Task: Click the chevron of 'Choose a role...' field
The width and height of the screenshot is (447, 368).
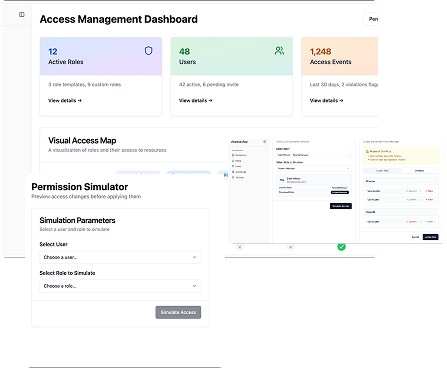Action: pyautogui.click(x=194, y=286)
